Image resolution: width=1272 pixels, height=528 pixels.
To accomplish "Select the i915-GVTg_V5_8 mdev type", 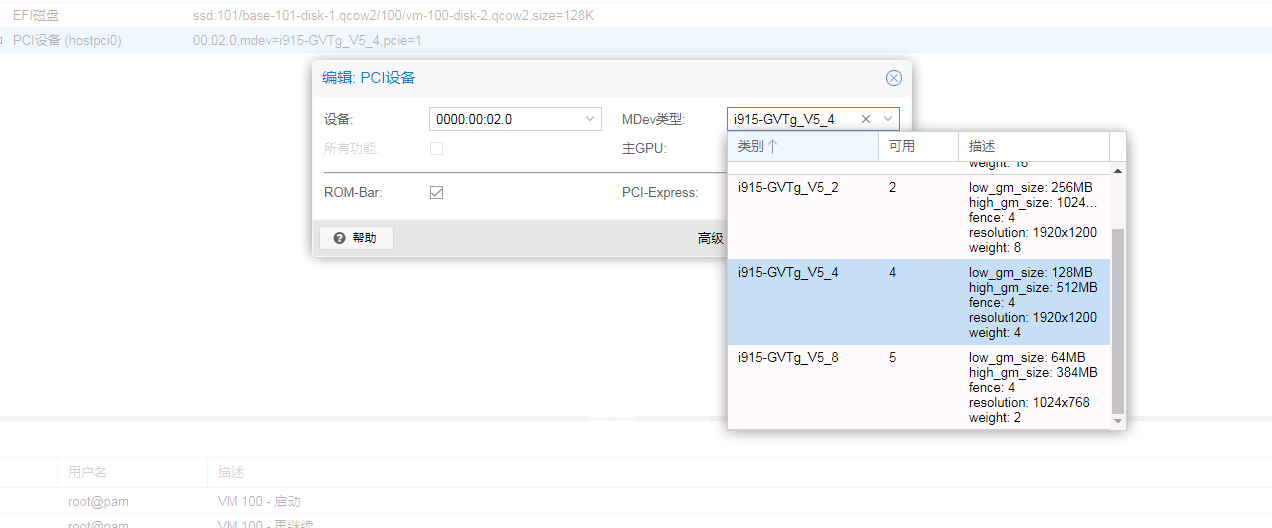I will 919,387.
